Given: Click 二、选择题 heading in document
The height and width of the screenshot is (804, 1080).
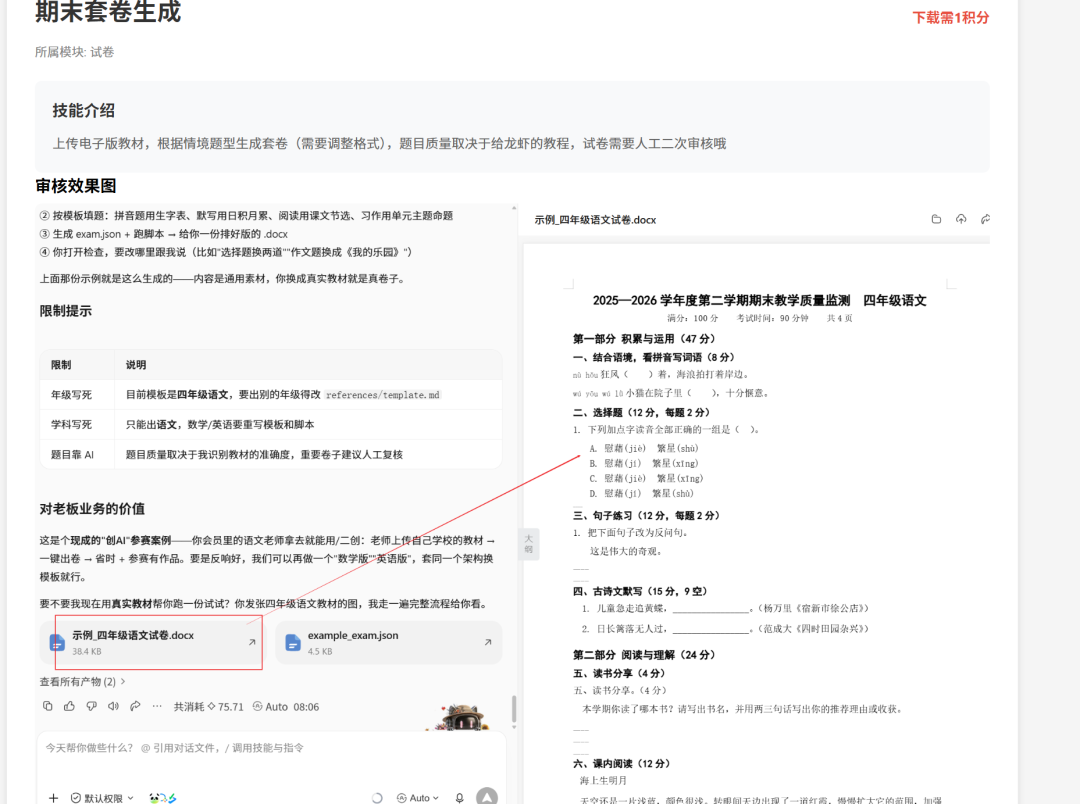Looking at the screenshot, I should point(641,413).
